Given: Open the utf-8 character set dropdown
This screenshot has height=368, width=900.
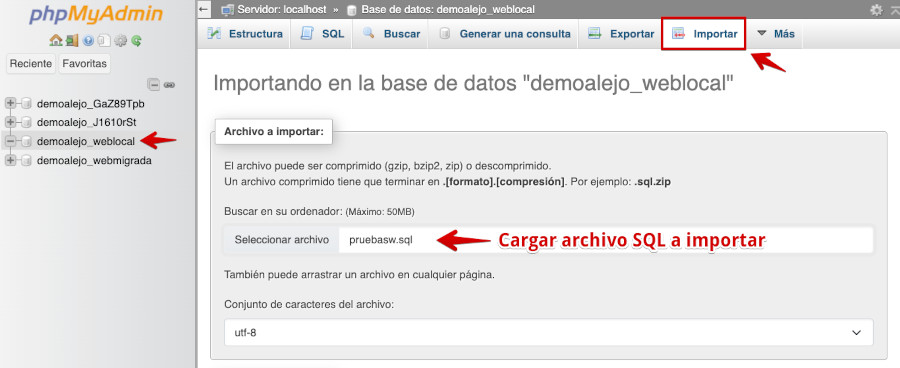Looking at the screenshot, I should click(x=549, y=332).
